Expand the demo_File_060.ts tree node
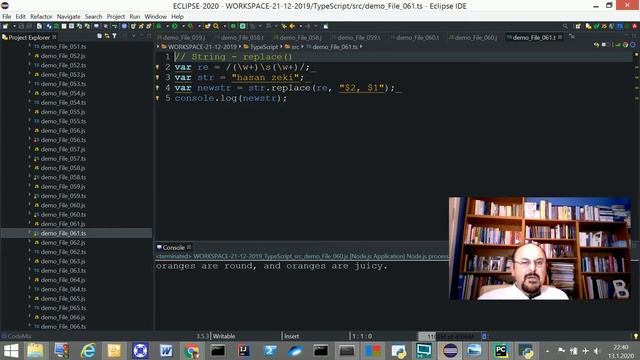The width and height of the screenshot is (640, 360). (x=30, y=214)
